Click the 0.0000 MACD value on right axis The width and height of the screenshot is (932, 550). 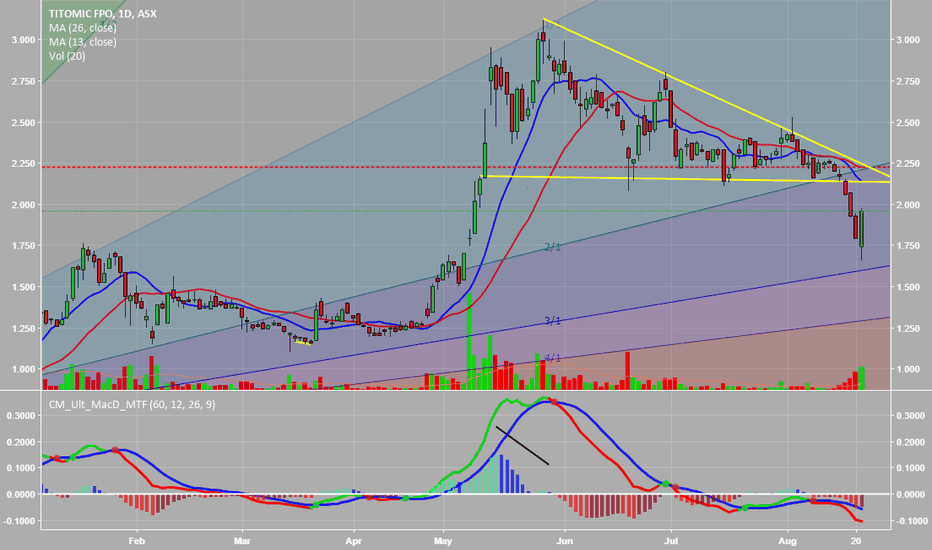click(x=910, y=494)
